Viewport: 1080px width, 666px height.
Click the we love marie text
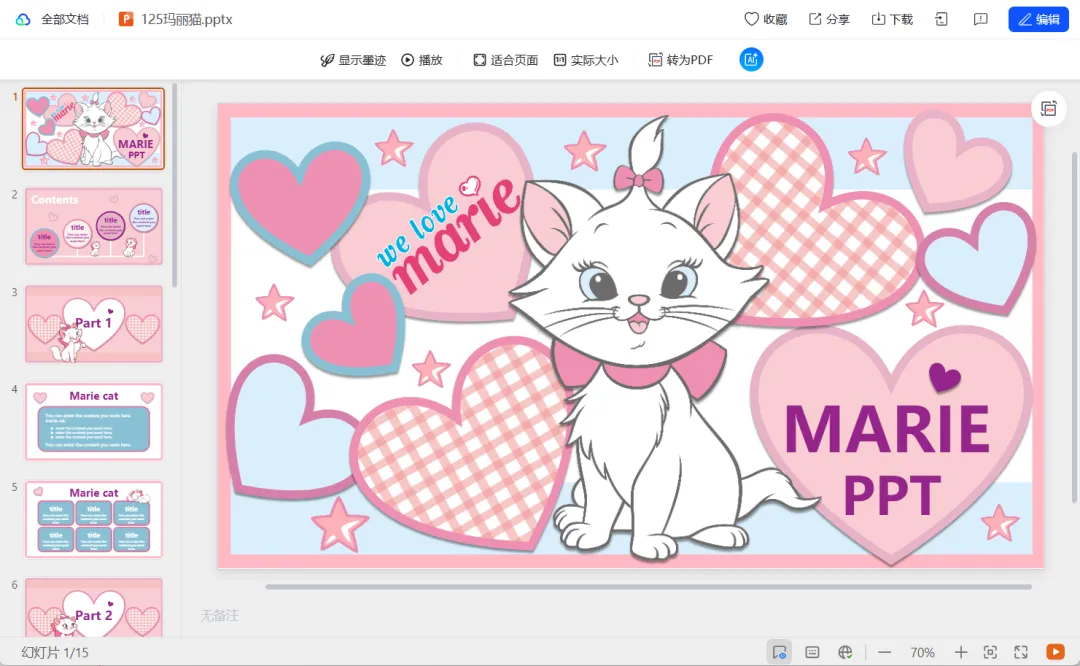pyautogui.click(x=448, y=234)
